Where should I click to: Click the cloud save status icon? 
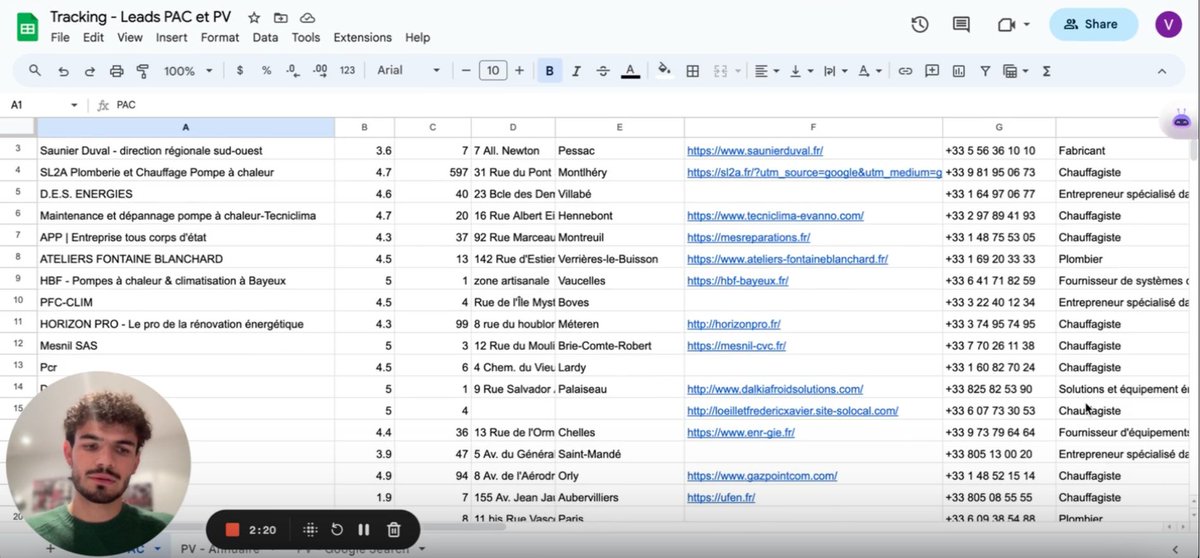[308, 18]
